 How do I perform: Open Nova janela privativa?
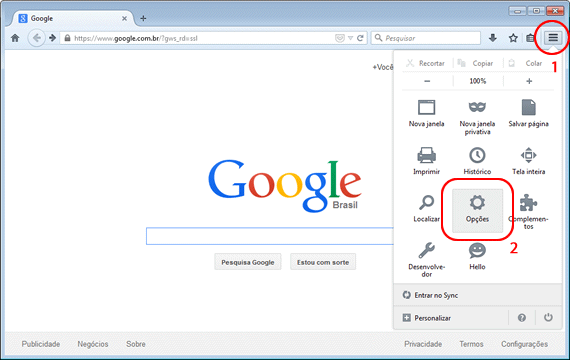pyautogui.click(x=477, y=117)
